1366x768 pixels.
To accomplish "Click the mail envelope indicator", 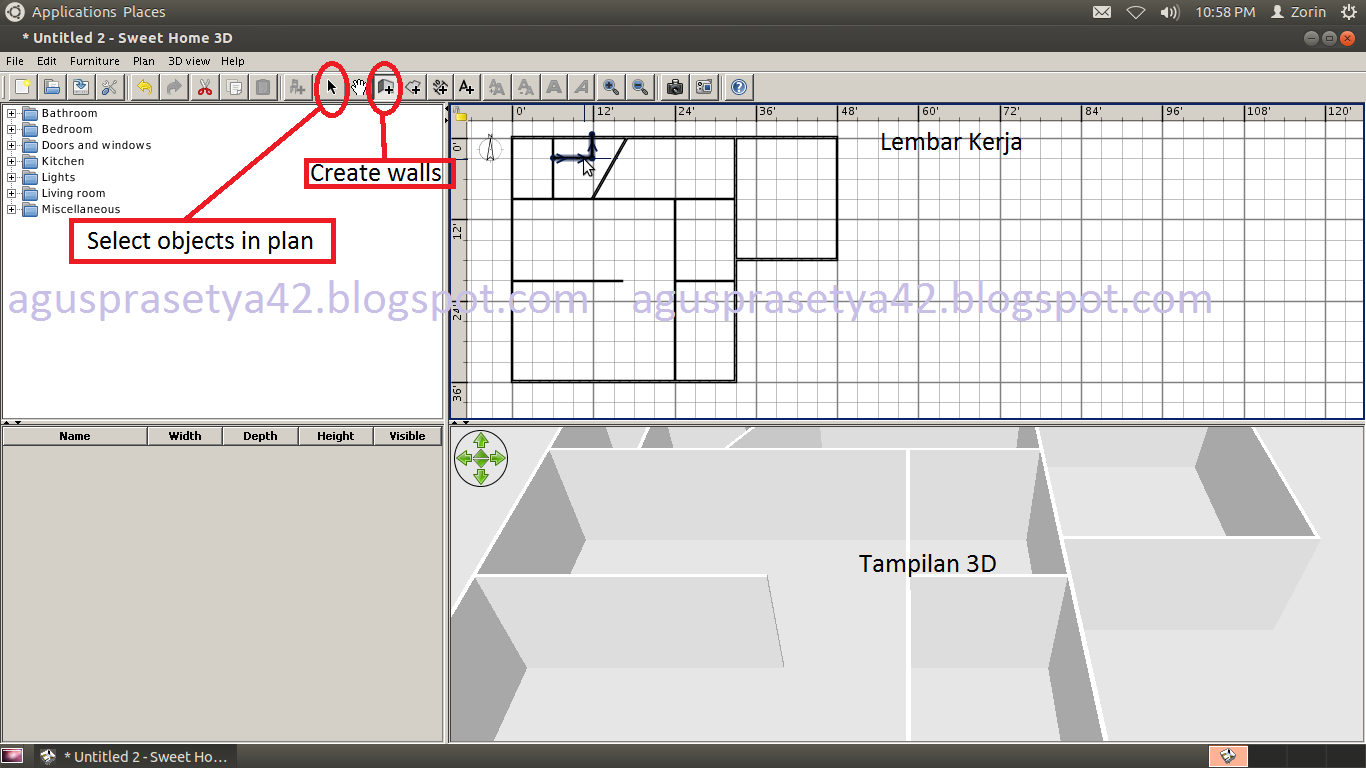I will pos(1101,12).
